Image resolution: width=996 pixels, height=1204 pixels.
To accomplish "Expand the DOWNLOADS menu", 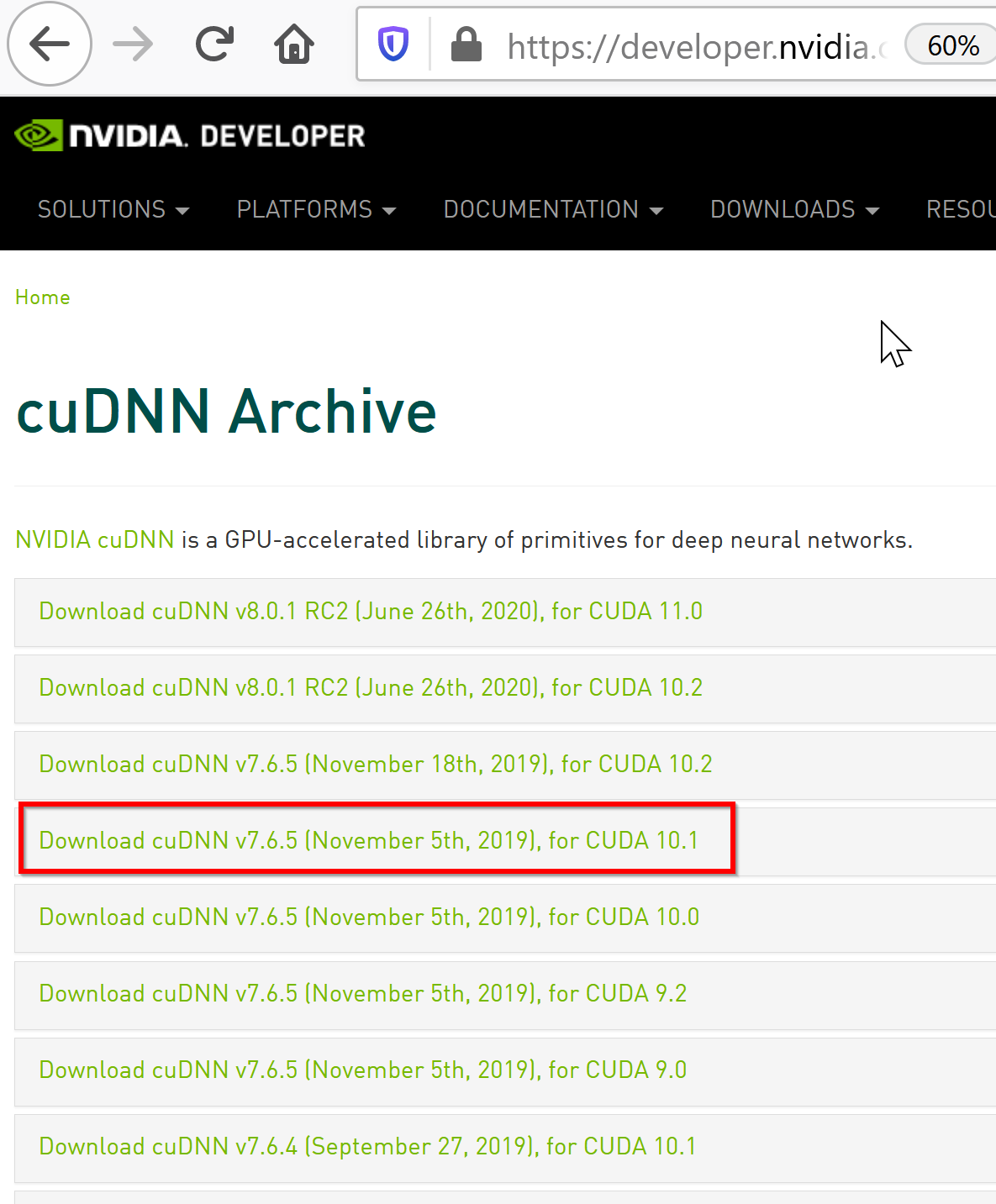I will [794, 209].
